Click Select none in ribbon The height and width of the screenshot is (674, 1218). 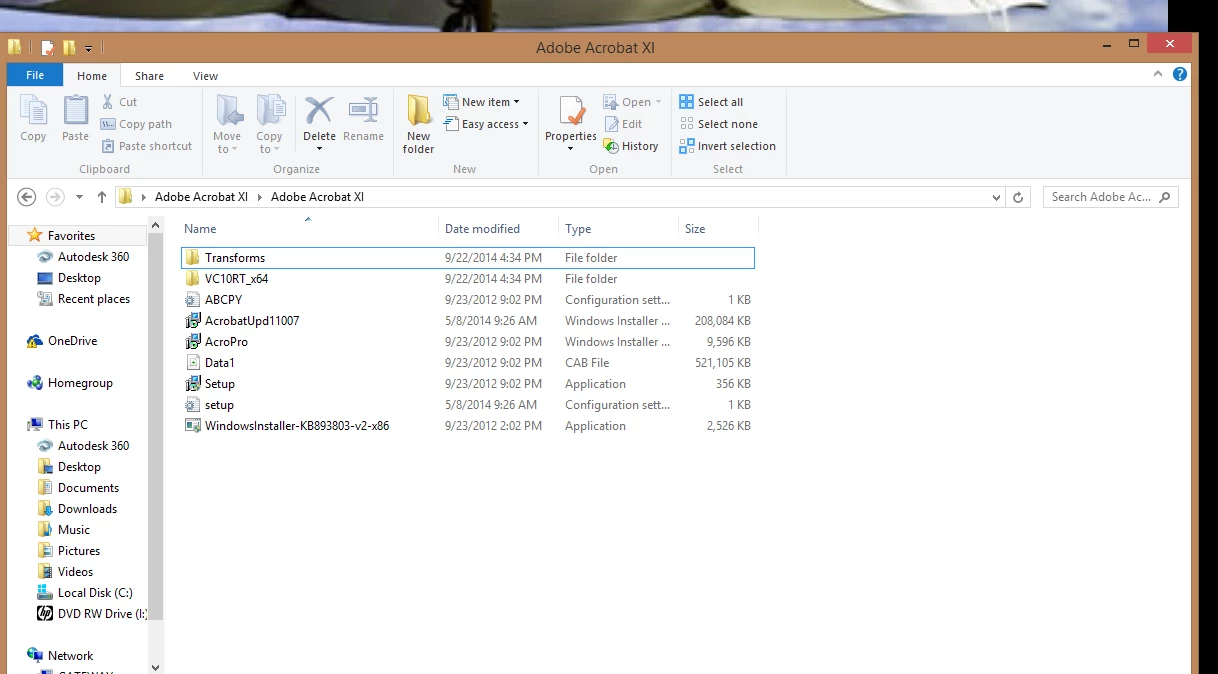click(x=718, y=124)
